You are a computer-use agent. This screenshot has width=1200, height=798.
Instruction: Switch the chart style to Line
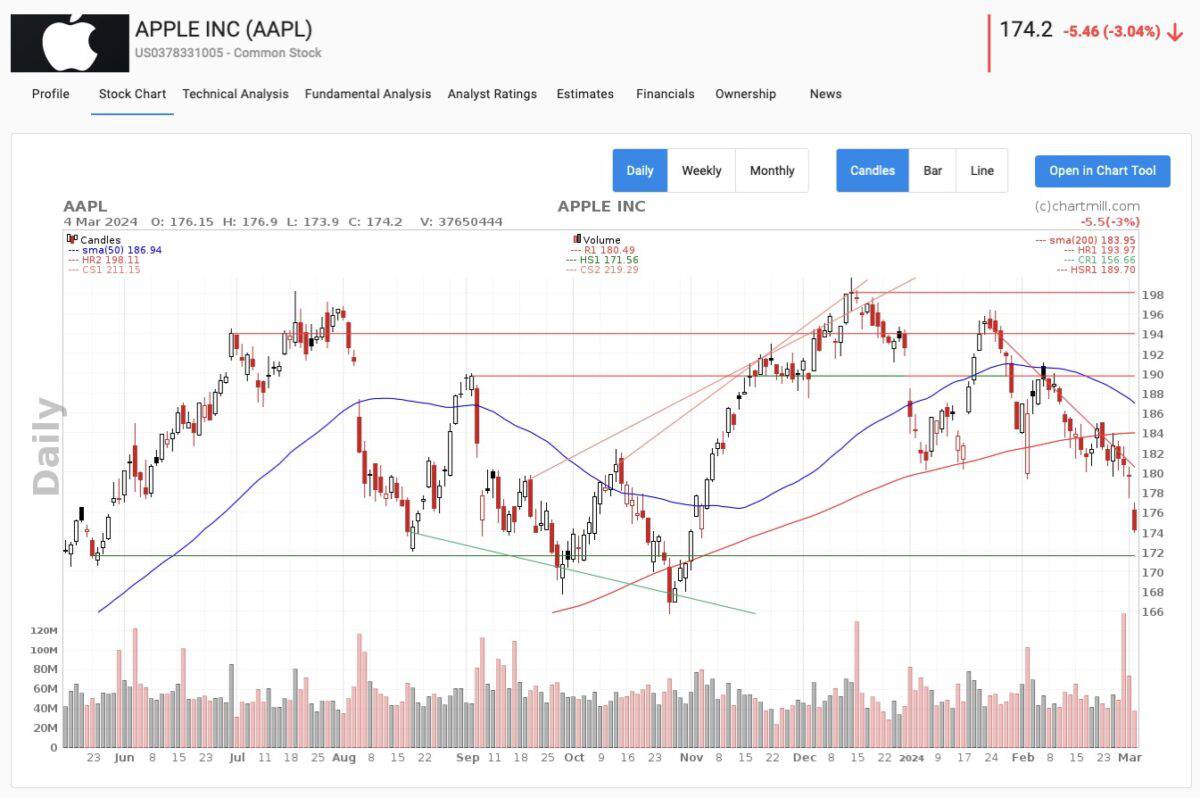(x=981, y=170)
